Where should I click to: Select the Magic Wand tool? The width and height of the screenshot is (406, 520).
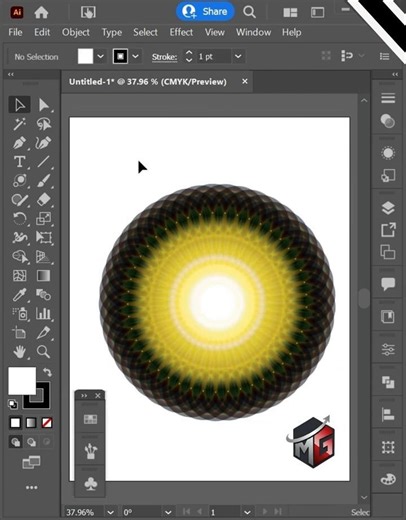pyautogui.click(x=19, y=124)
